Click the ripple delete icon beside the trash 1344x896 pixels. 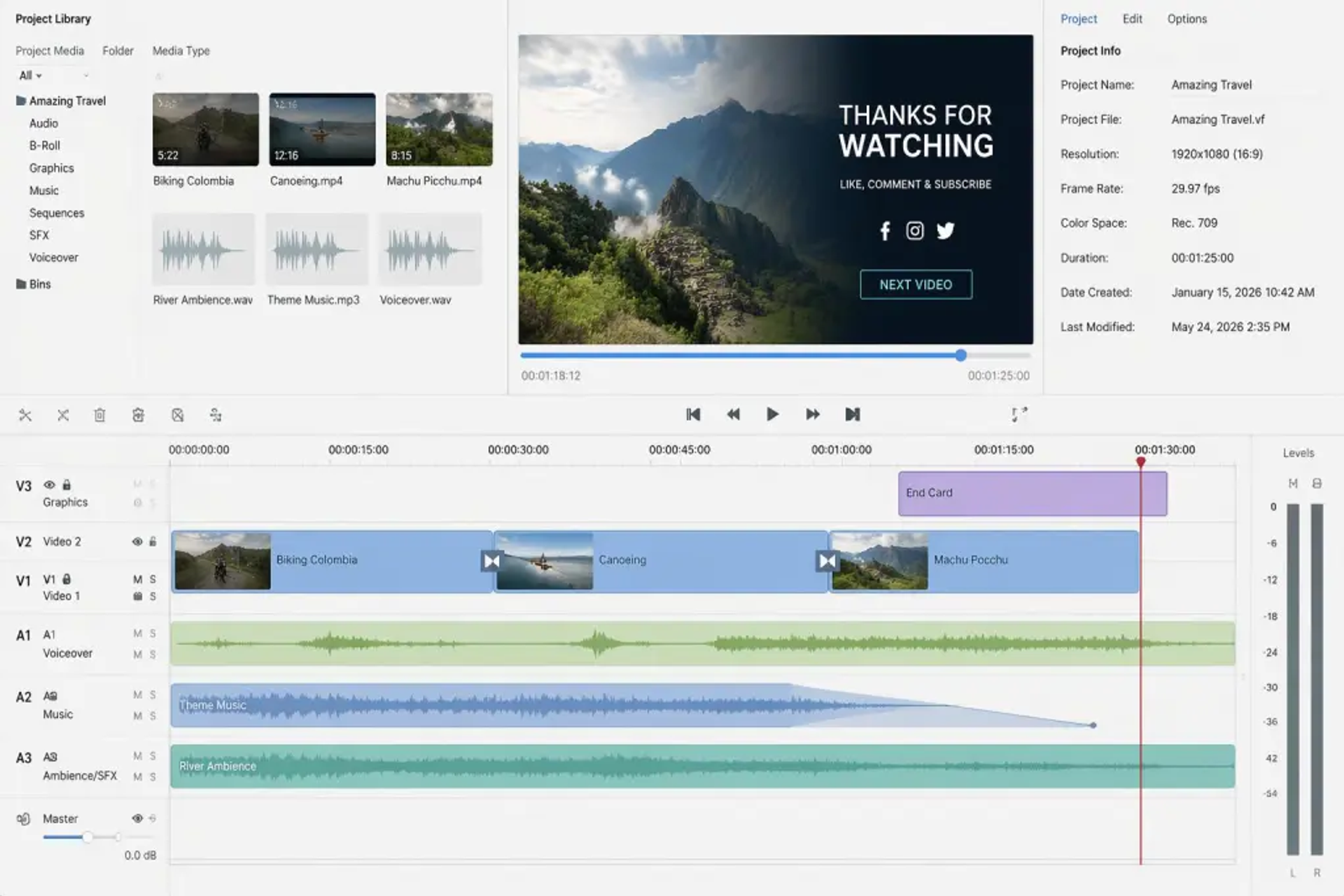coord(139,415)
